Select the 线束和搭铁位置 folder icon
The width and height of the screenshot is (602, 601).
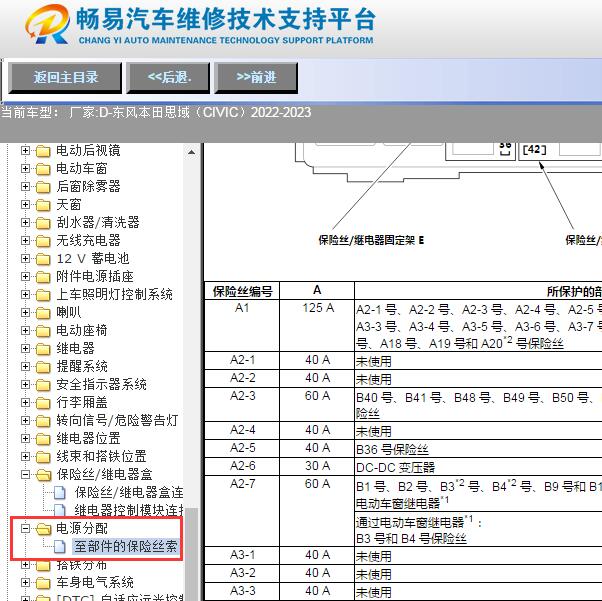click(x=43, y=457)
